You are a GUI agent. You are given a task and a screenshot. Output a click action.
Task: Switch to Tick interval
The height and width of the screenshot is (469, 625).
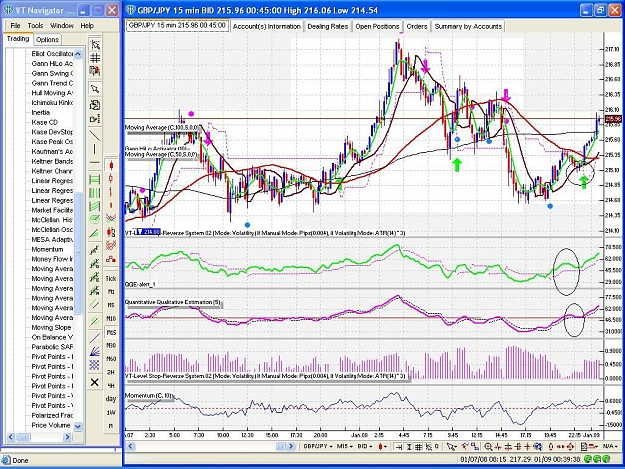coord(111,279)
